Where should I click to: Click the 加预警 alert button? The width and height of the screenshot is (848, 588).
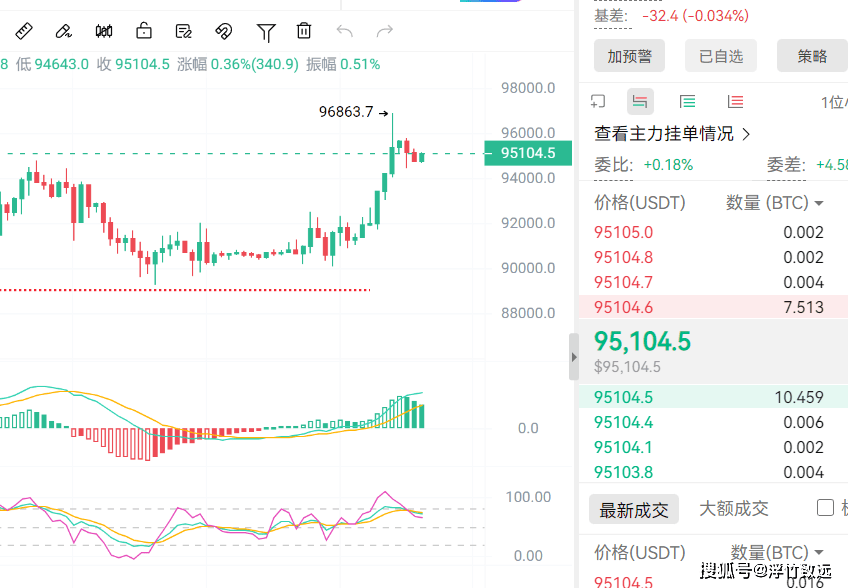[629, 56]
